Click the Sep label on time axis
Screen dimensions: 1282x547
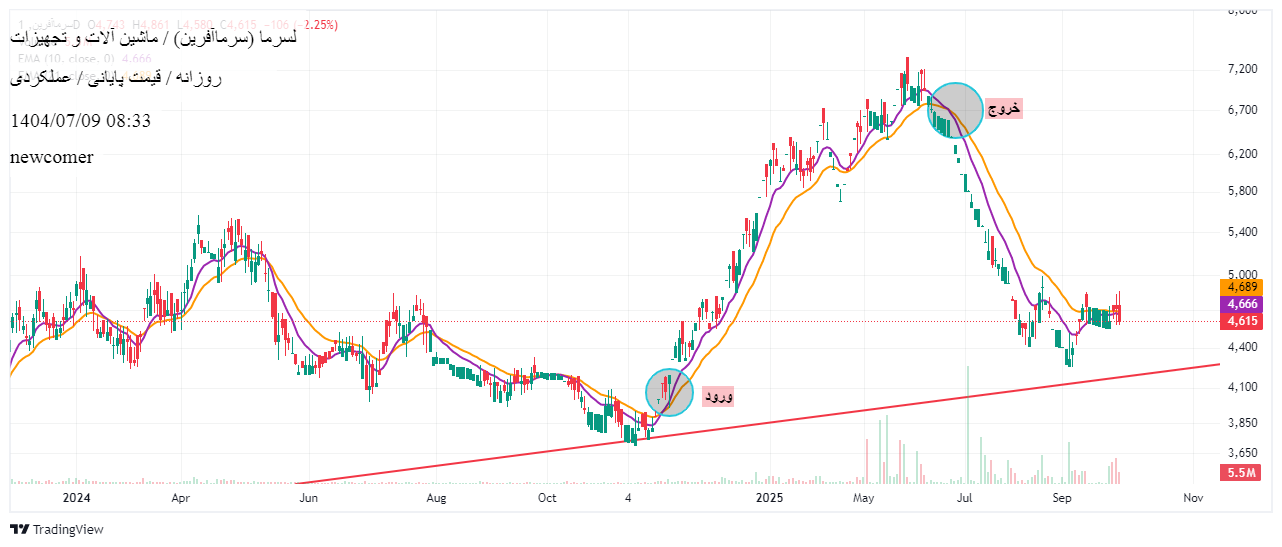click(1061, 497)
